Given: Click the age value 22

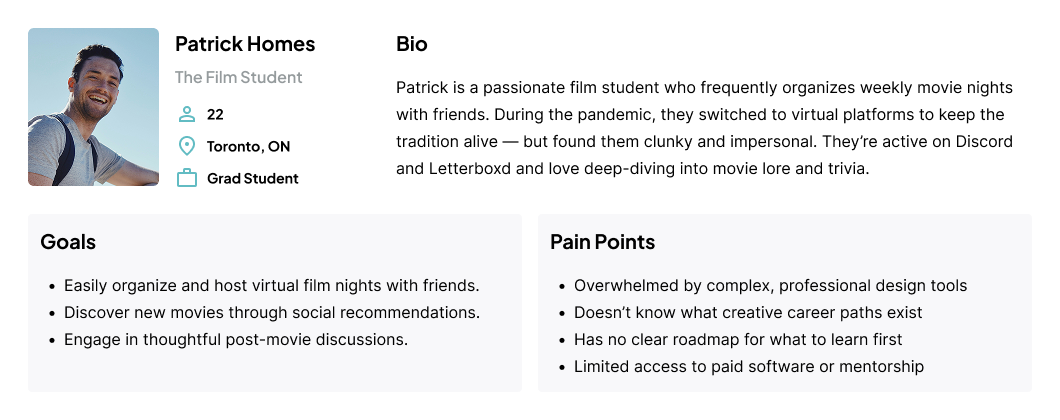Looking at the screenshot, I should 215,115.
